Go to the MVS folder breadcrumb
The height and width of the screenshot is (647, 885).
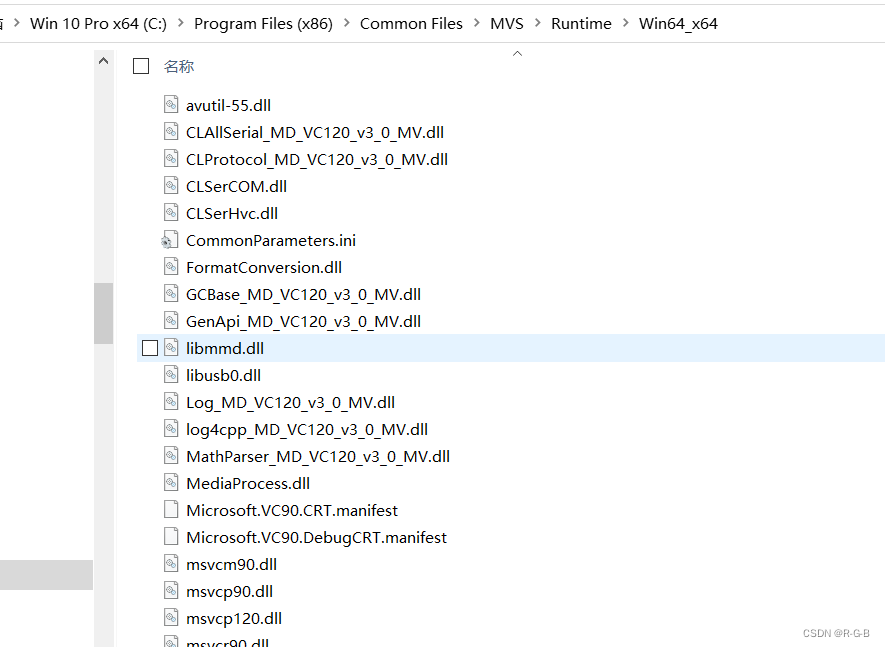(x=507, y=24)
